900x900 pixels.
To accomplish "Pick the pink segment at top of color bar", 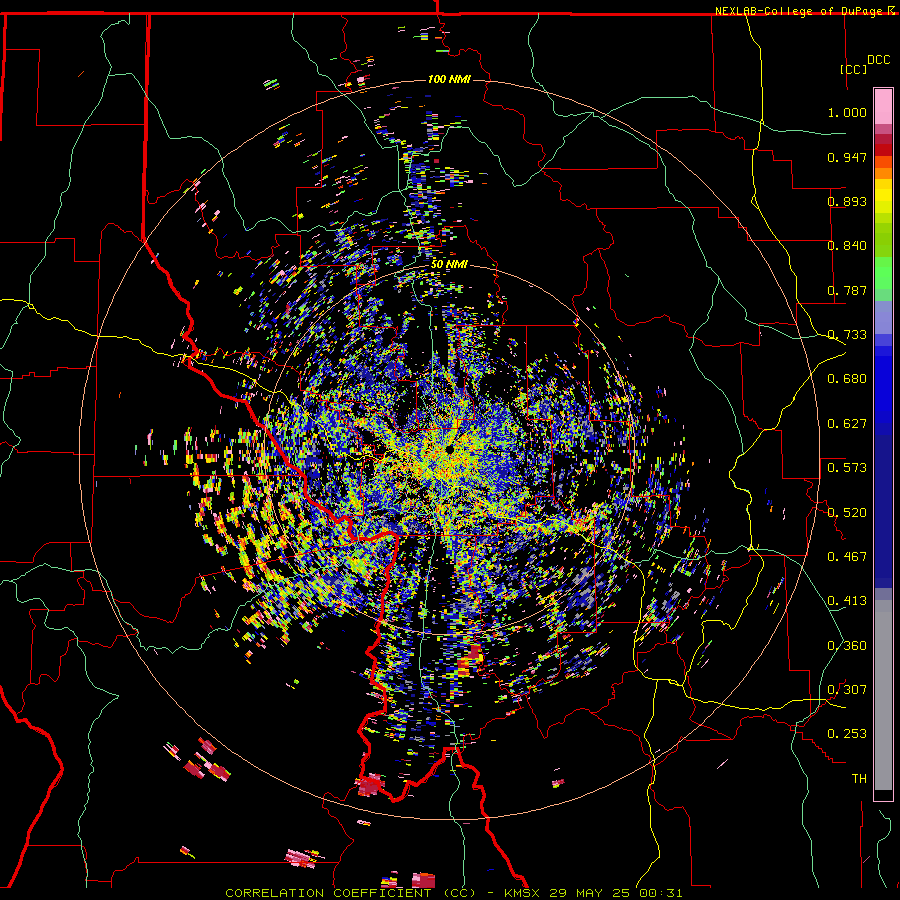I will tap(883, 107).
